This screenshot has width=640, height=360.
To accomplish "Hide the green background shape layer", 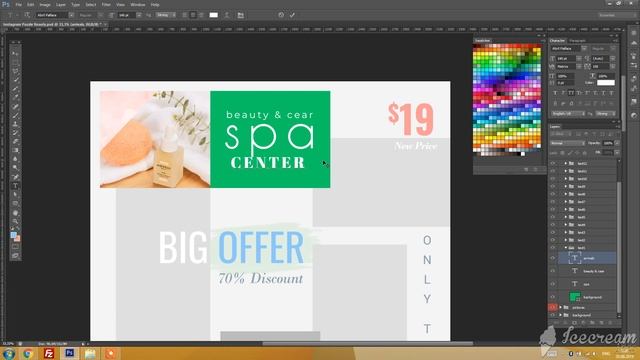I will [553, 297].
